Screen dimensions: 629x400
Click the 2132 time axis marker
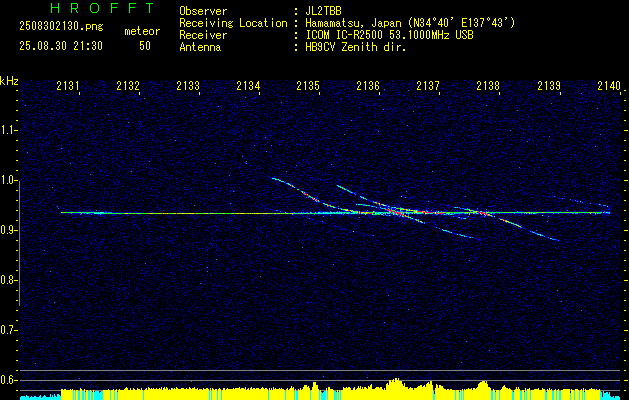(128, 85)
